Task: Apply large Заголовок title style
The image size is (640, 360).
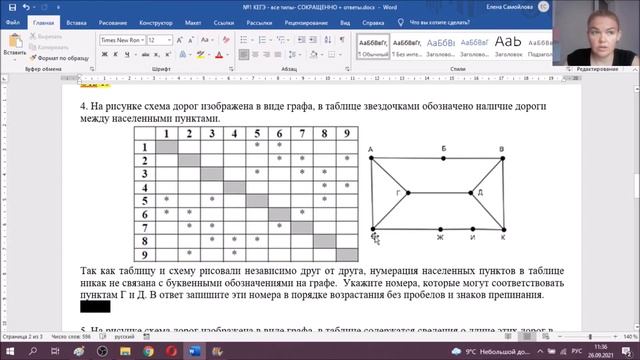Action: (508, 47)
